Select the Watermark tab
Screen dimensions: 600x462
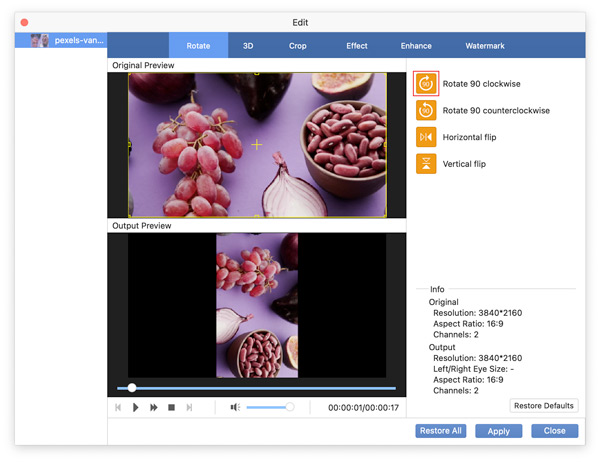pyautogui.click(x=485, y=46)
